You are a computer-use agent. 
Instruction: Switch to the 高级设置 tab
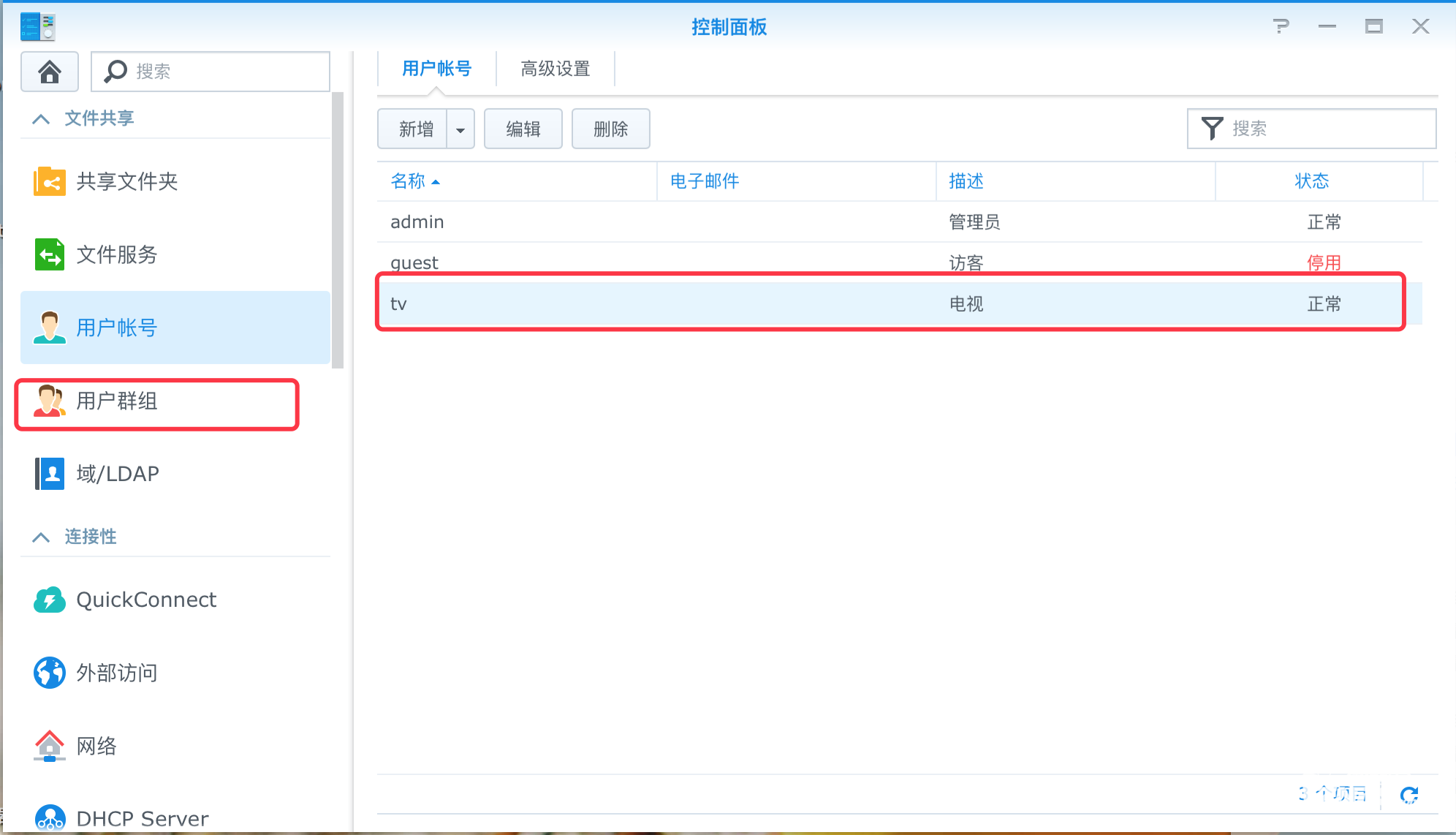[556, 69]
